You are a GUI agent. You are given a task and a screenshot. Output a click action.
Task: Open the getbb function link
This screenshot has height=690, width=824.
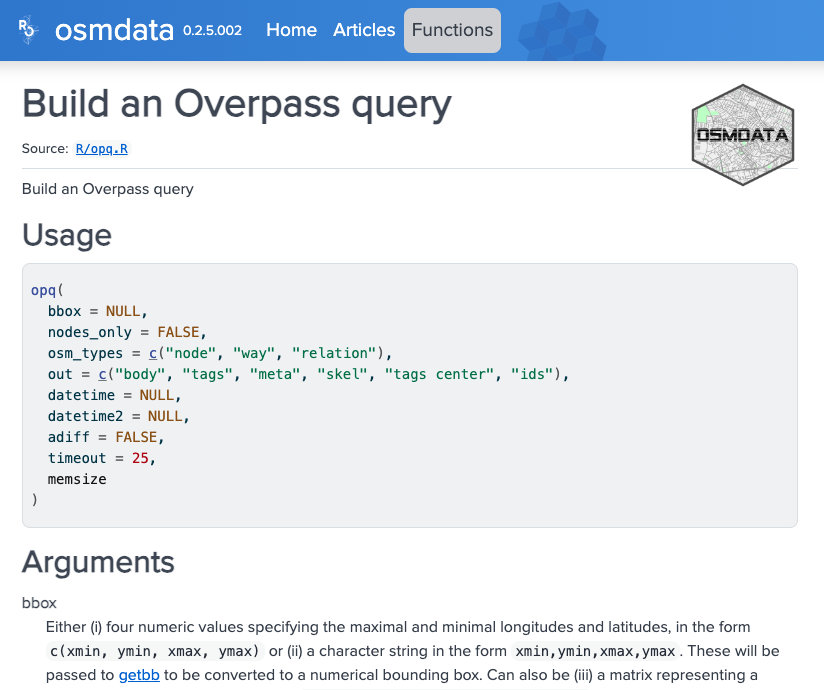138,675
